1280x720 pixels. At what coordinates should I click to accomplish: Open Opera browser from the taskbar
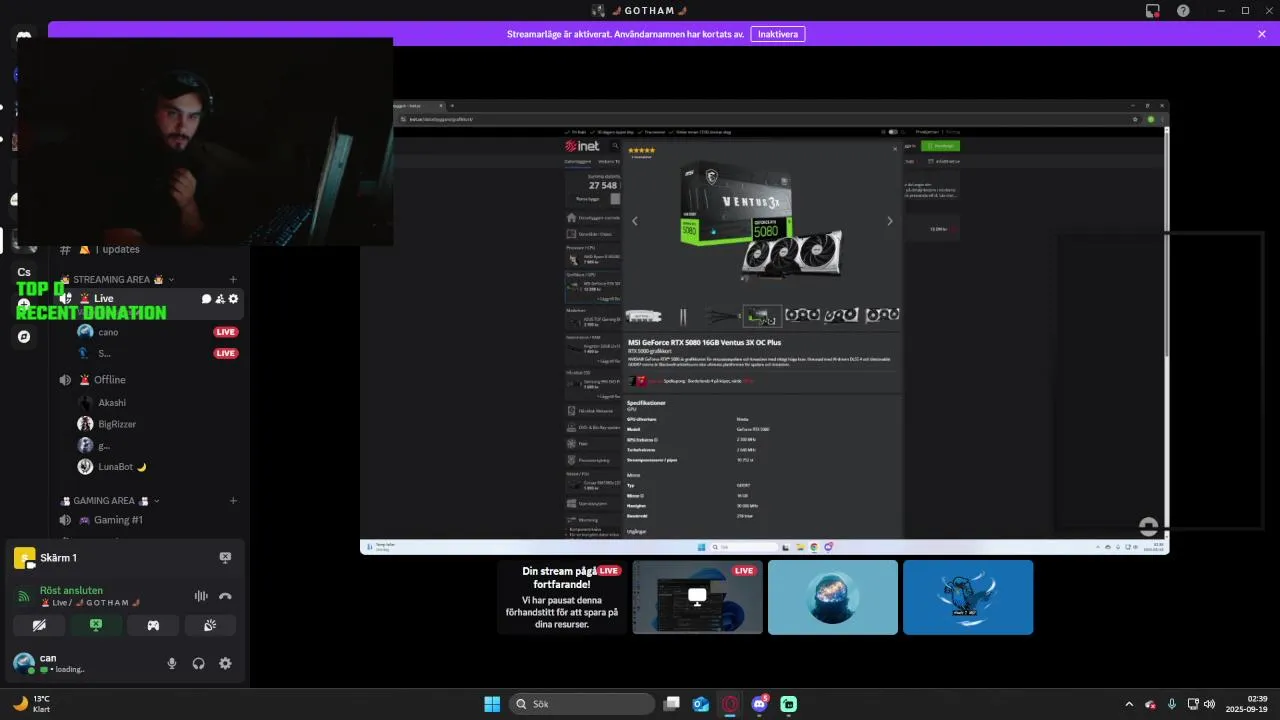(x=730, y=704)
